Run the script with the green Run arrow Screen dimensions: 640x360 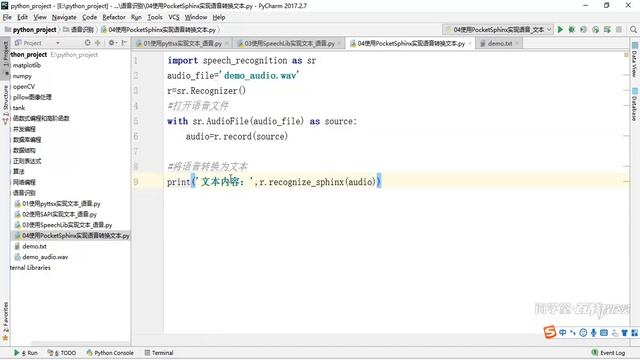(x=560, y=29)
